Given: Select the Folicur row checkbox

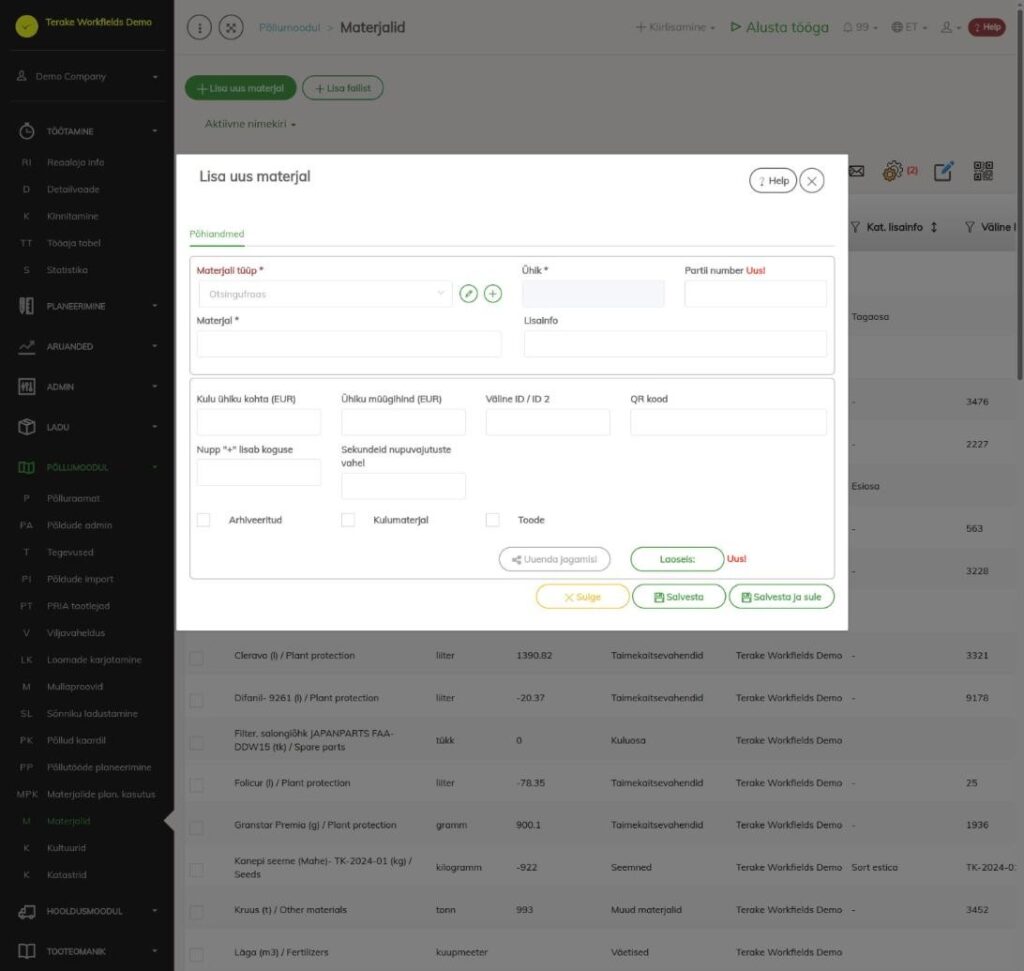Looking at the screenshot, I should (196, 784).
